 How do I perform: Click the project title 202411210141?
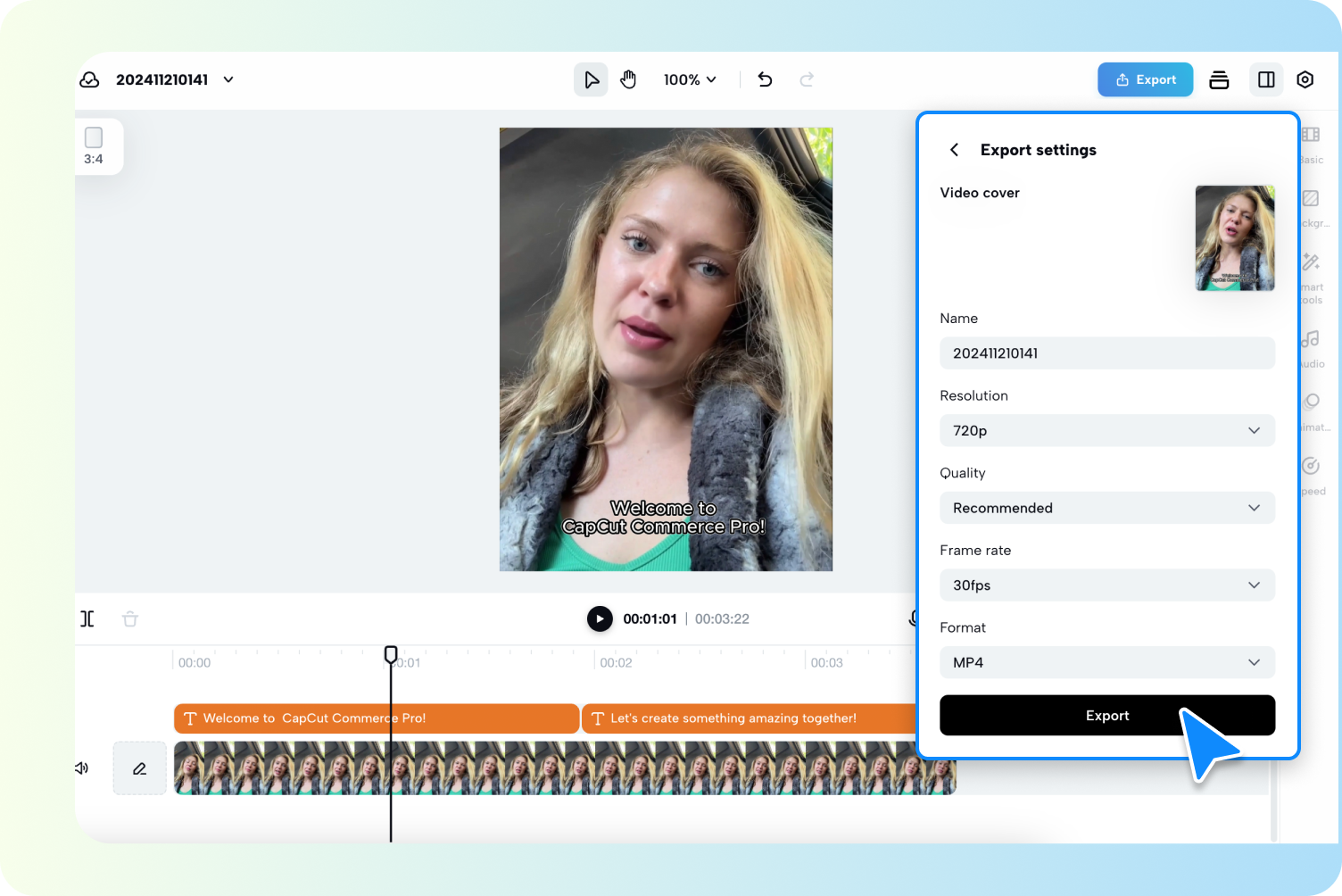[x=162, y=79]
